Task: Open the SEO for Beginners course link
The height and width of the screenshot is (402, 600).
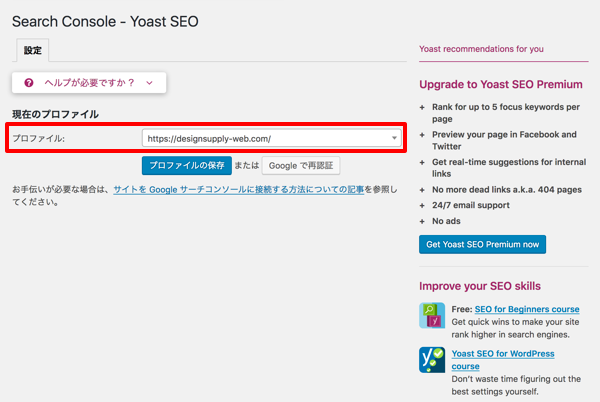Action: coord(527,309)
